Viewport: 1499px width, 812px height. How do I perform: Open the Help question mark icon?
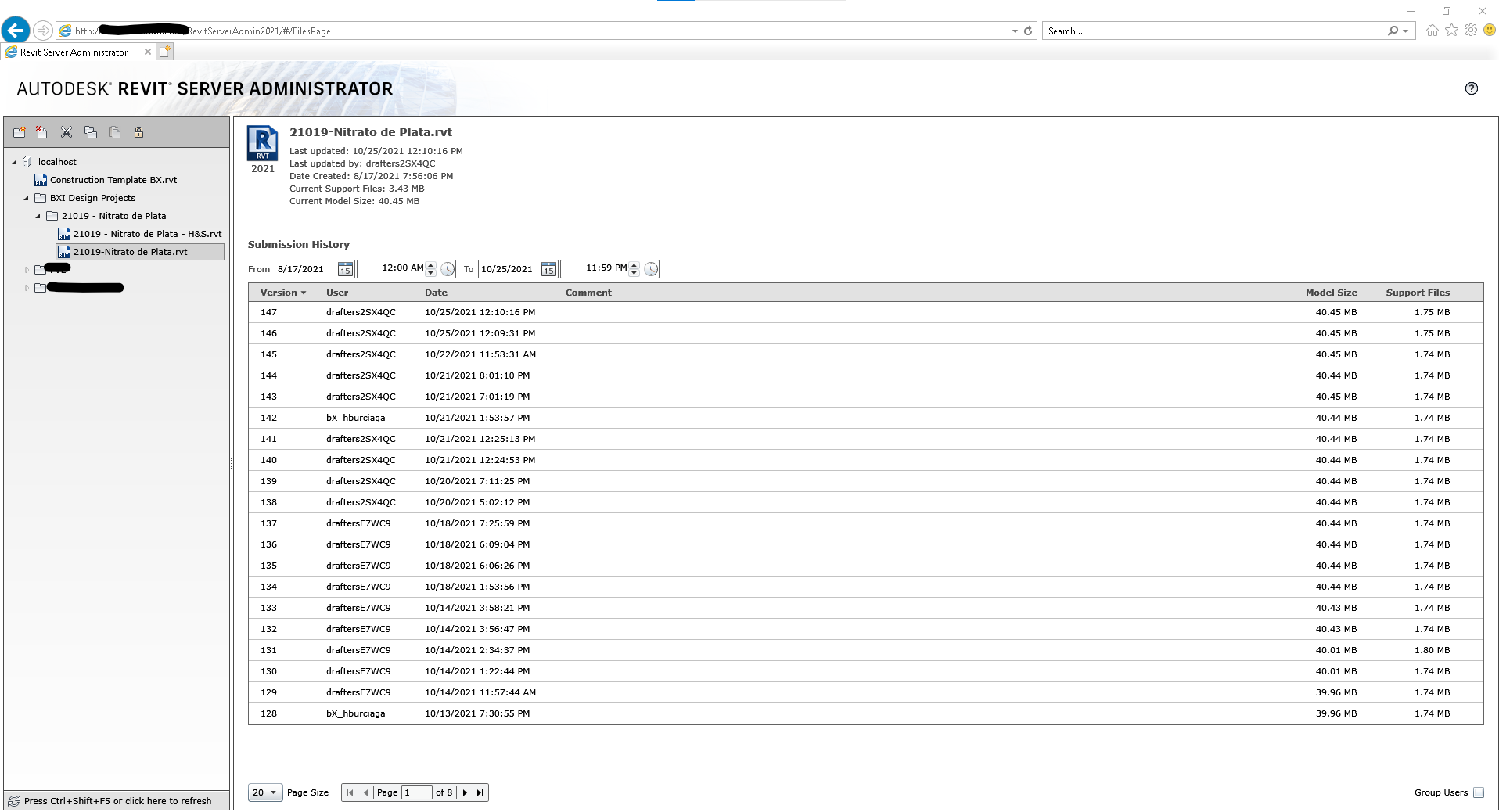click(x=1471, y=88)
